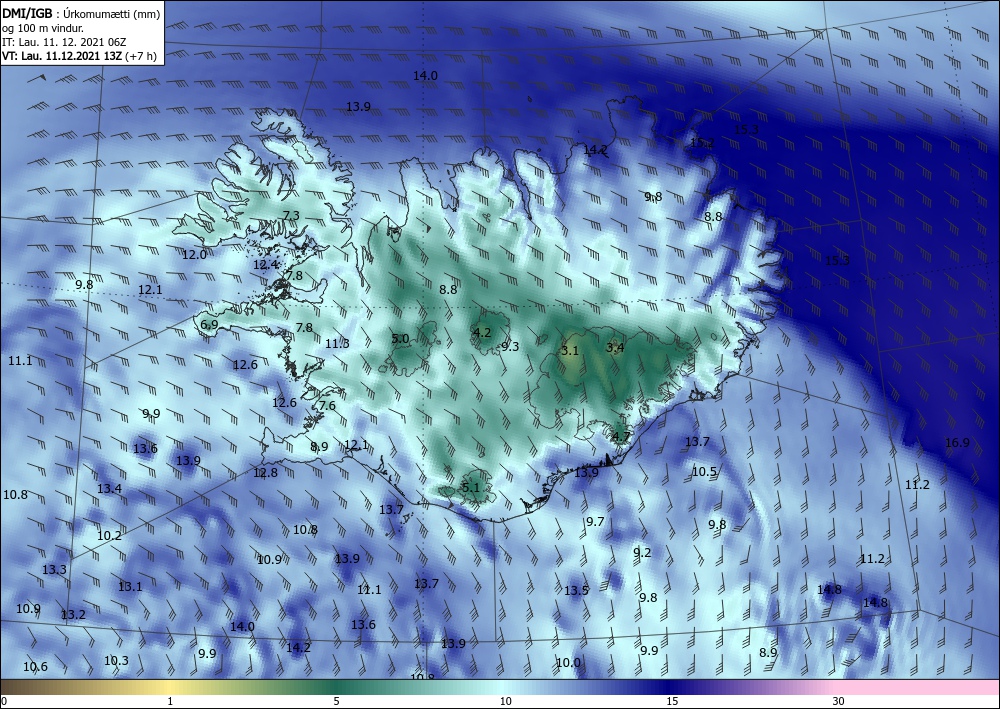
Task: Click the 7.3 value on the Westfjords
Action: 291,216
